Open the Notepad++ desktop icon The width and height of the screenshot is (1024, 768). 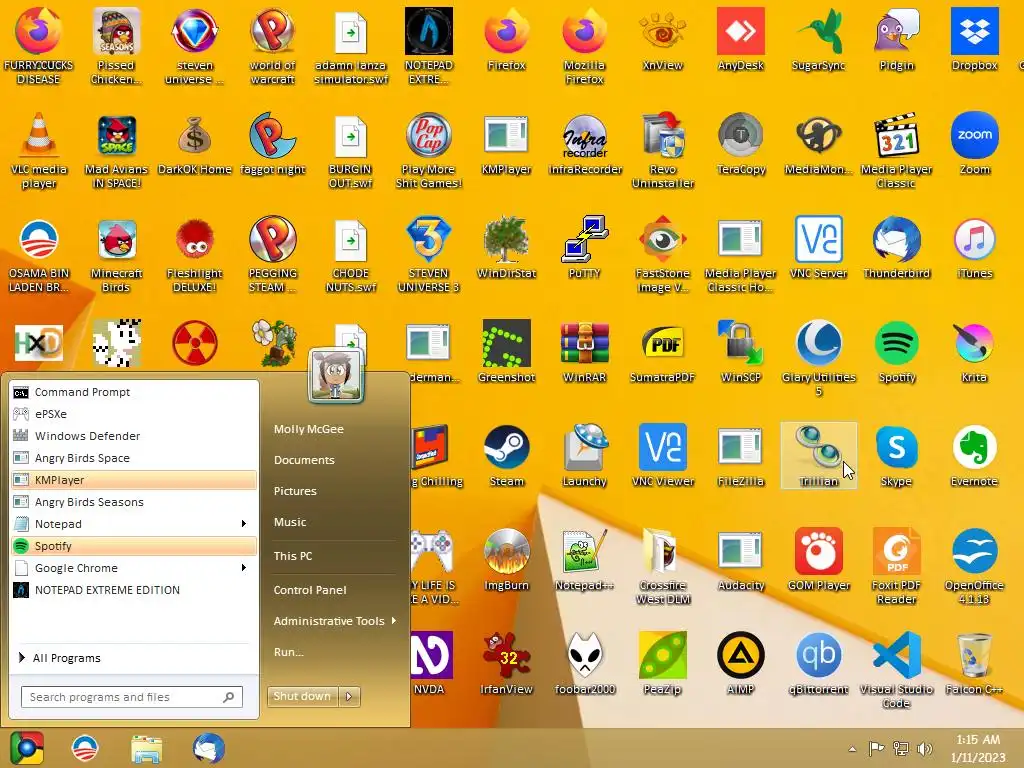[584, 560]
